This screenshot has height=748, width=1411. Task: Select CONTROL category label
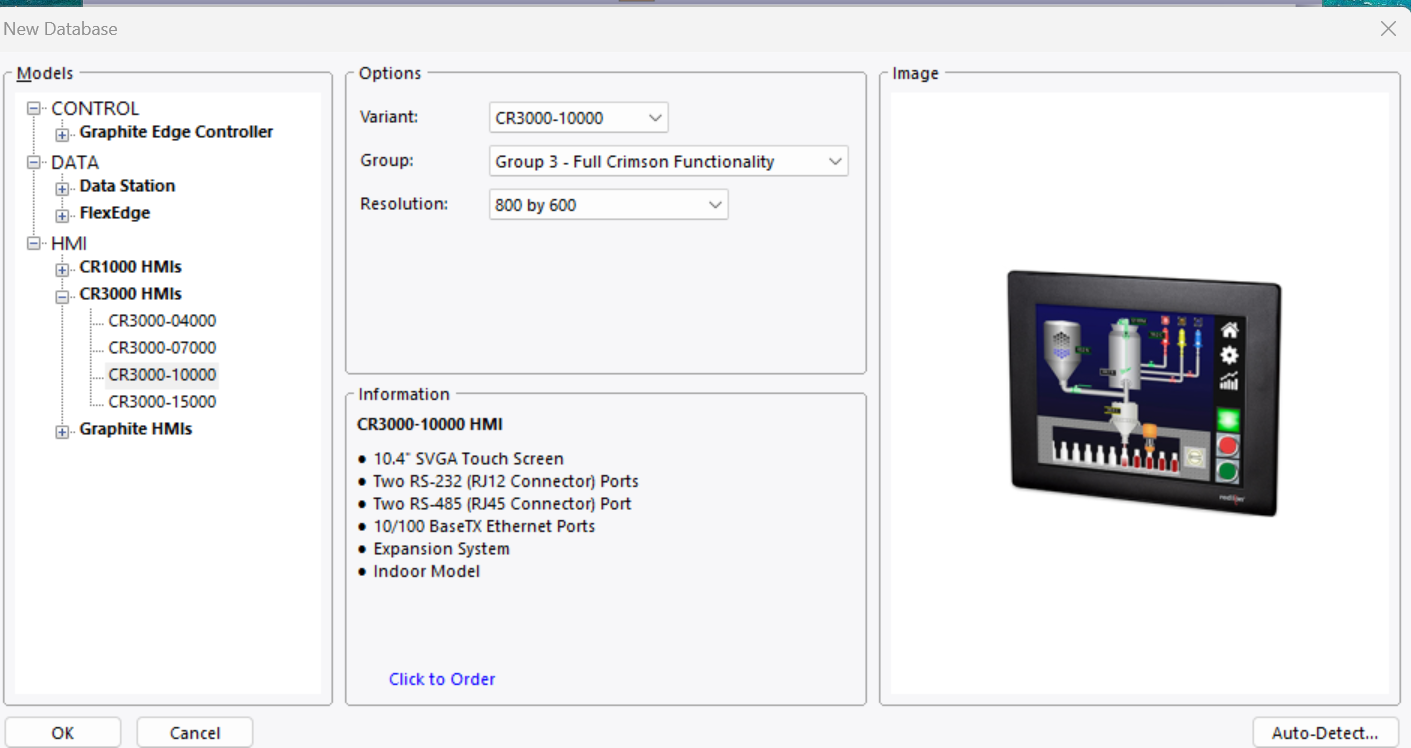click(x=95, y=108)
